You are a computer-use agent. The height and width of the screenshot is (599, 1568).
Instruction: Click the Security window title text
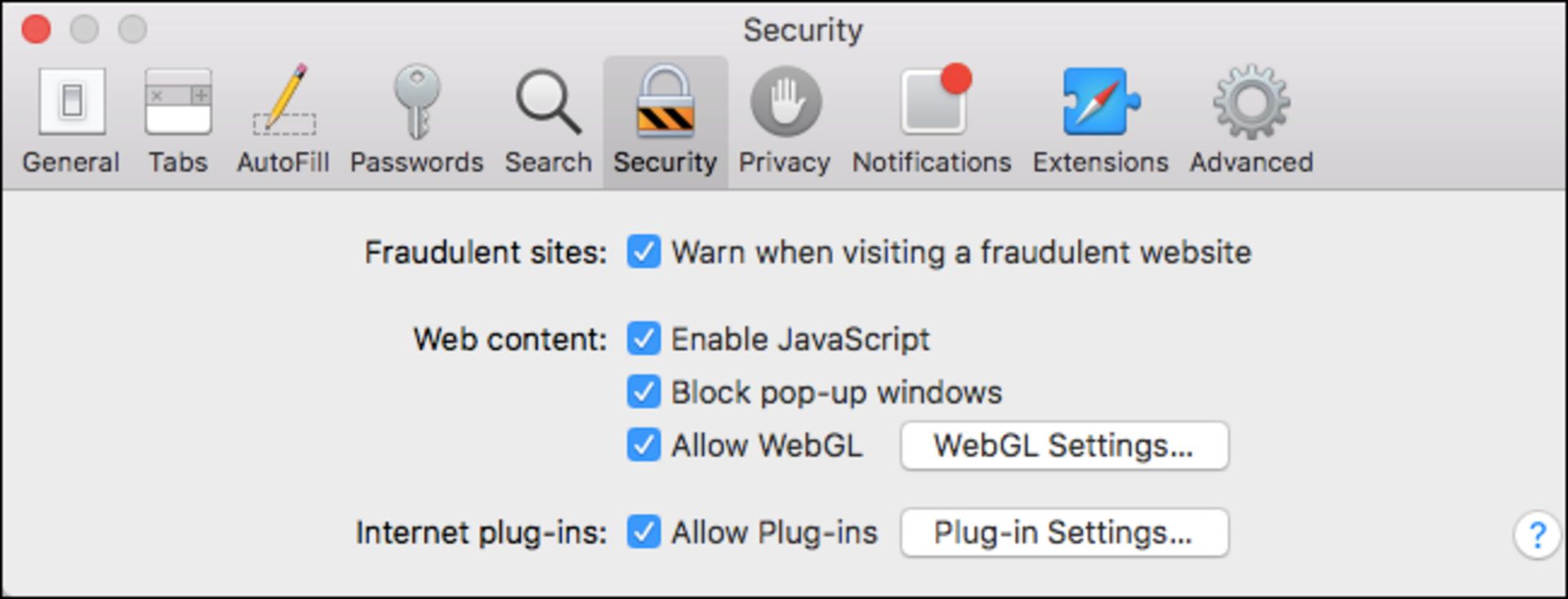point(802,30)
